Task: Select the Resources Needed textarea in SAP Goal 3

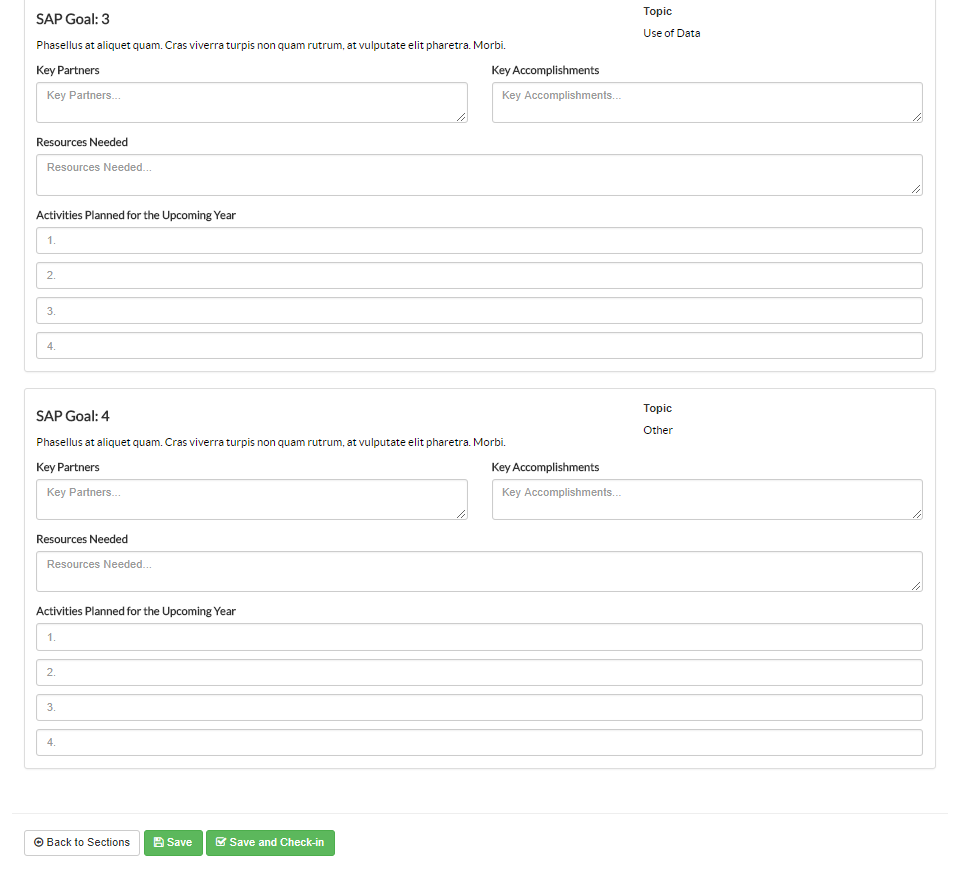Action: point(479,175)
